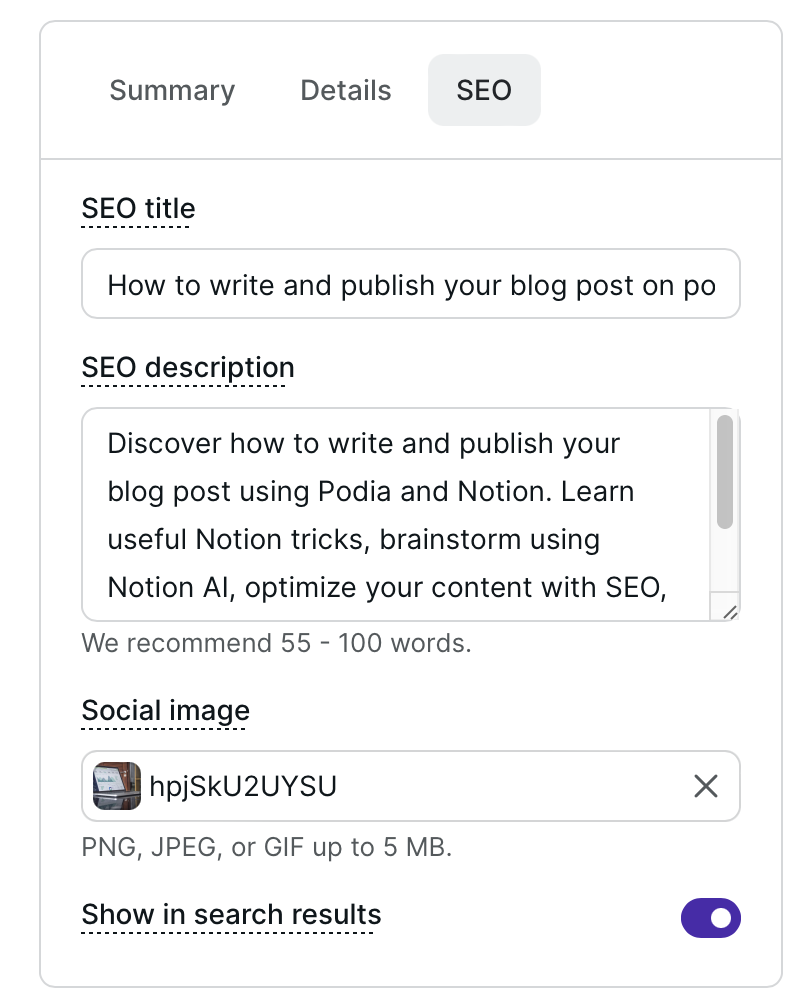Screen dimensions: 806x1008
Task: Remove the hpjSkU2UYSU social image
Action: point(706,787)
